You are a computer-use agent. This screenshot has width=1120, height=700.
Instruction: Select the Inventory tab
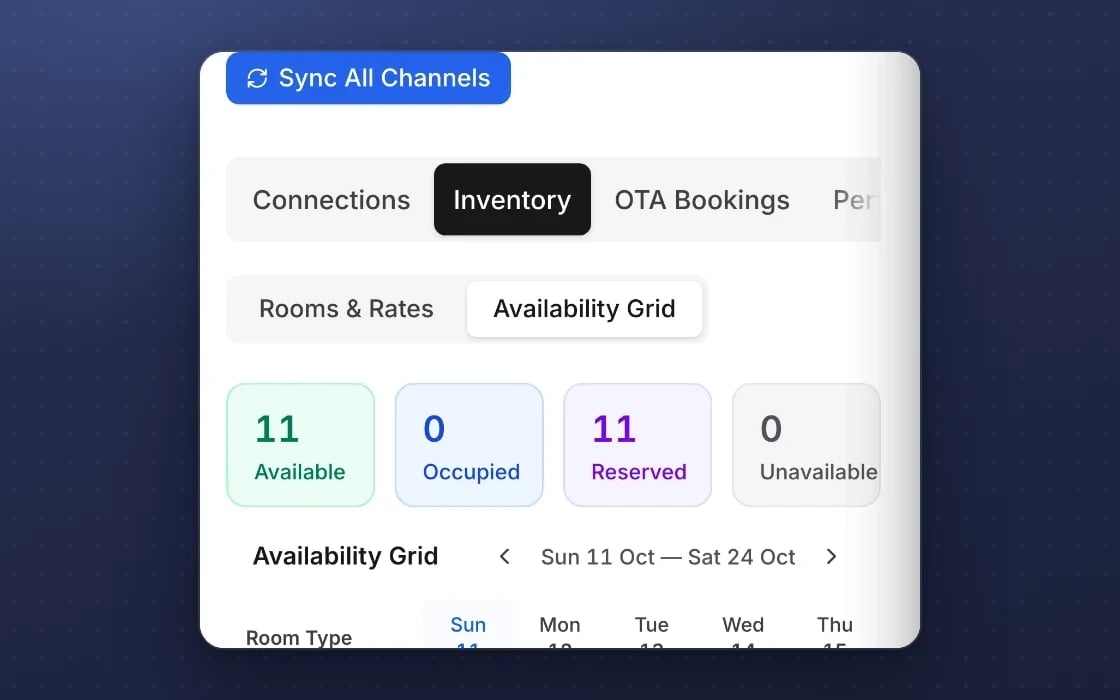point(512,200)
